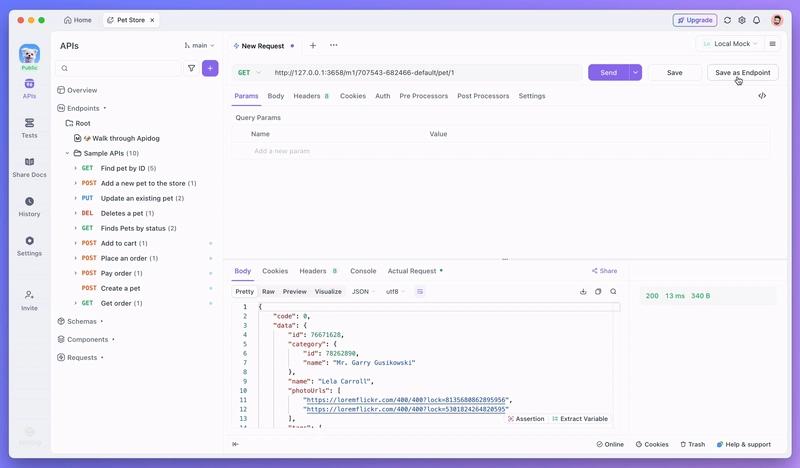Select the Raw response view
This screenshot has height=468, width=800.
click(x=268, y=292)
